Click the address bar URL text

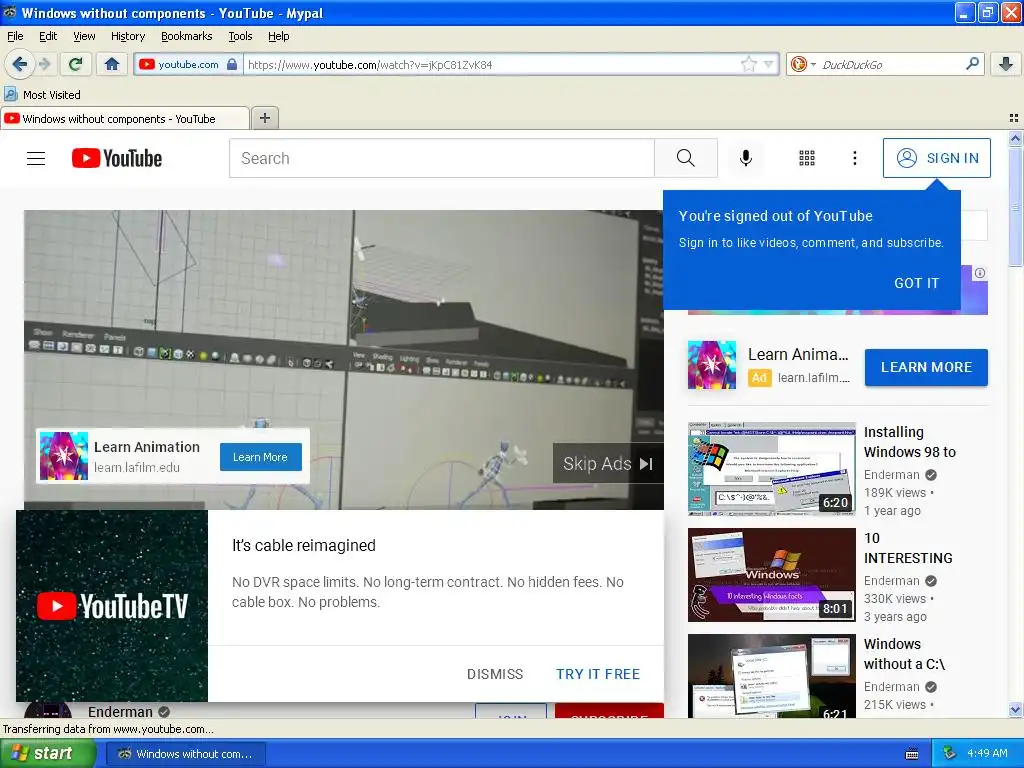tap(370, 65)
